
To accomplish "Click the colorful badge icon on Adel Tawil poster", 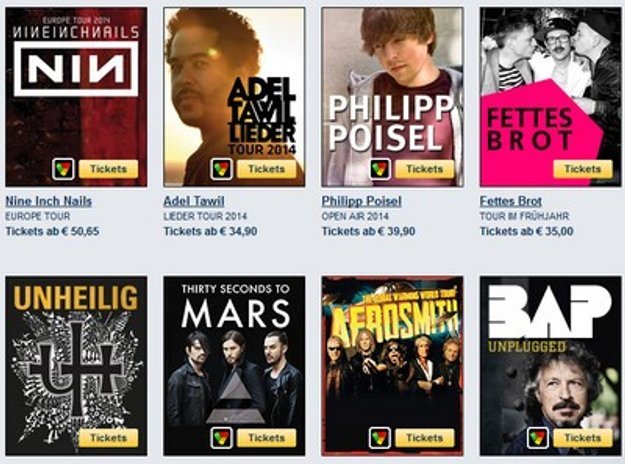I will click(221, 169).
